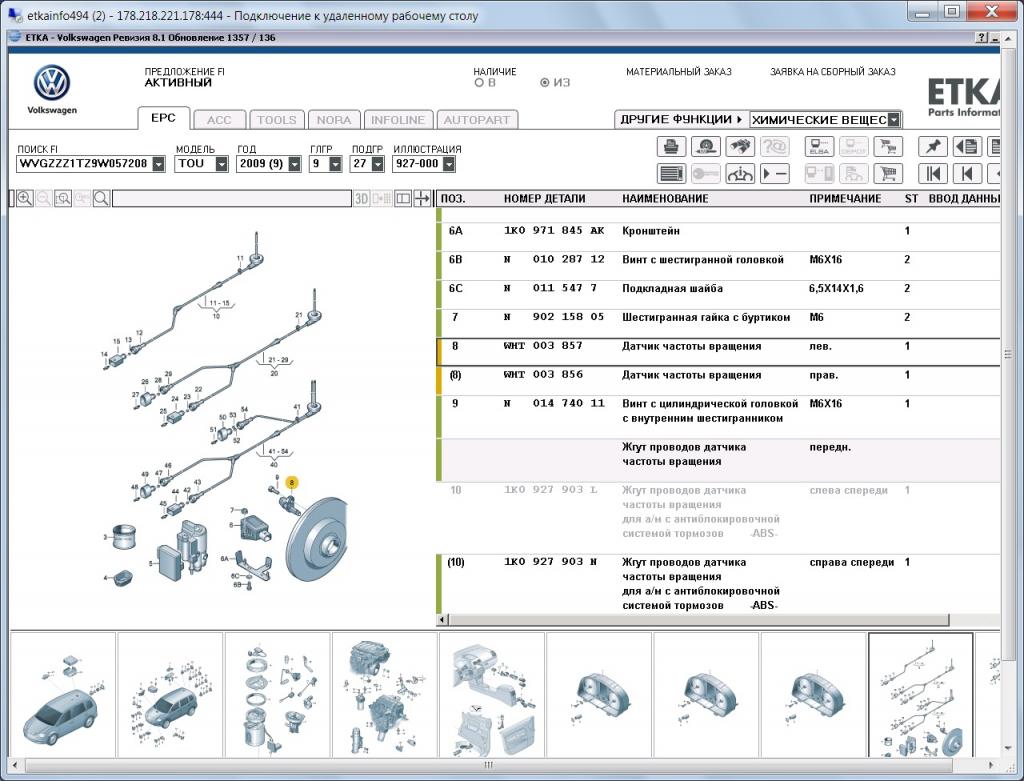Select row 6A part 1K0 971 845 AK
1024x781 pixels.
point(718,237)
